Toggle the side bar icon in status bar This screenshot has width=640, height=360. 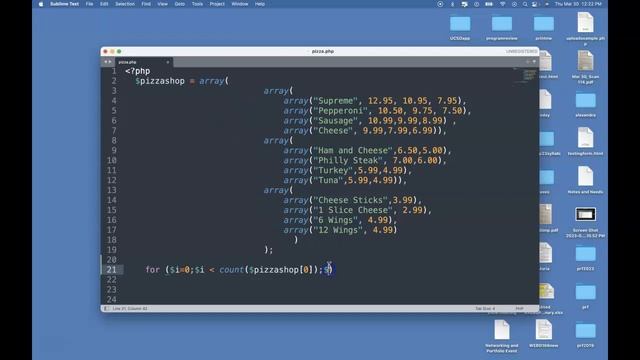coord(107,309)
